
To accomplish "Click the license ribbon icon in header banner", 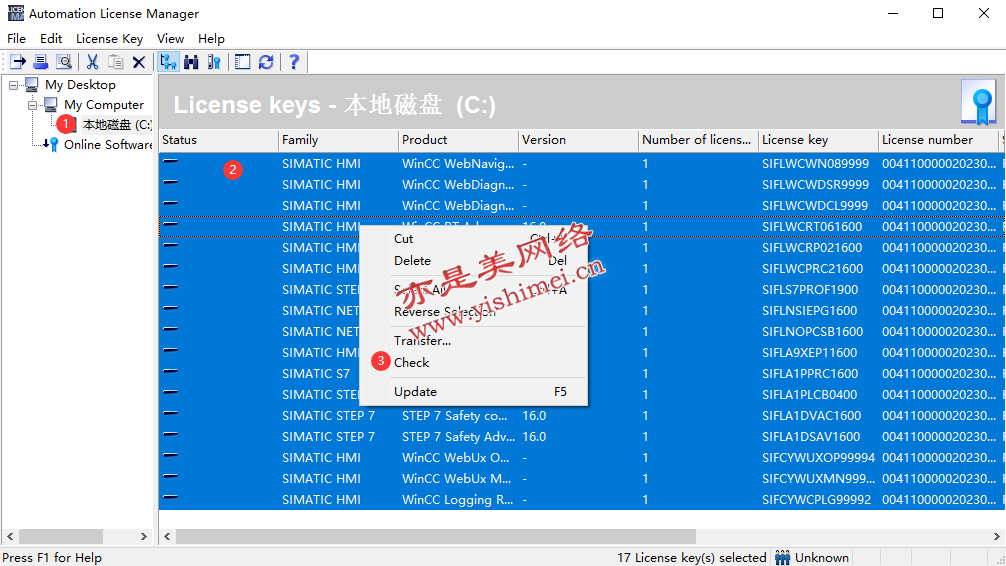I will click(x=979, y=103).
